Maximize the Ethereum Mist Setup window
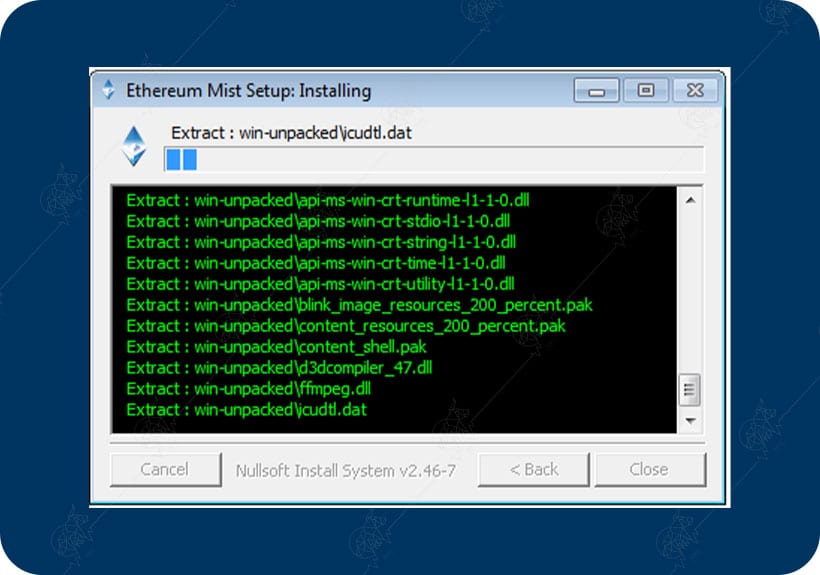The height and width of the screenshot is (575, 820). tap(645, 91)
